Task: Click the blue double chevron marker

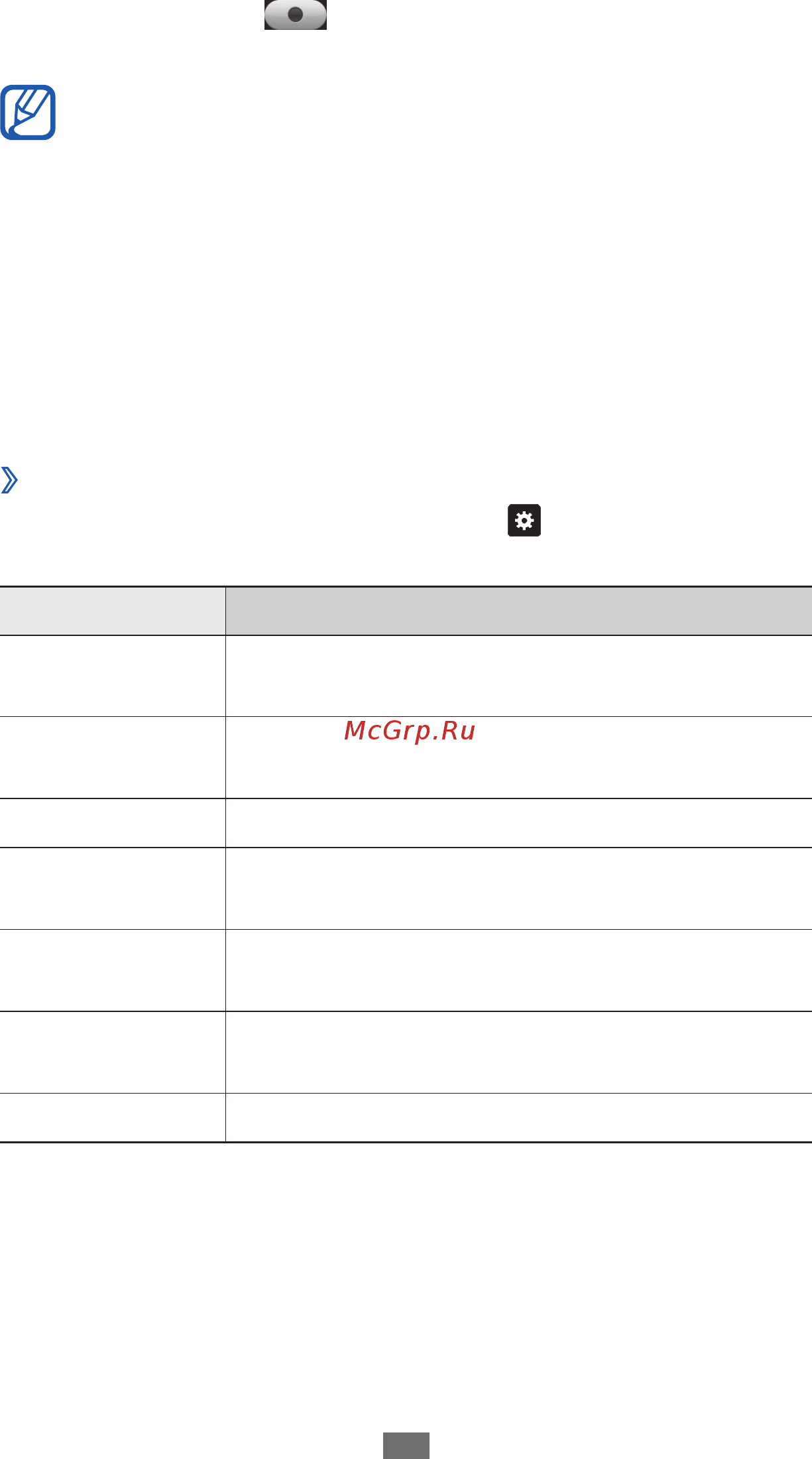Action: pyautogui.click(x=9, y=480)
